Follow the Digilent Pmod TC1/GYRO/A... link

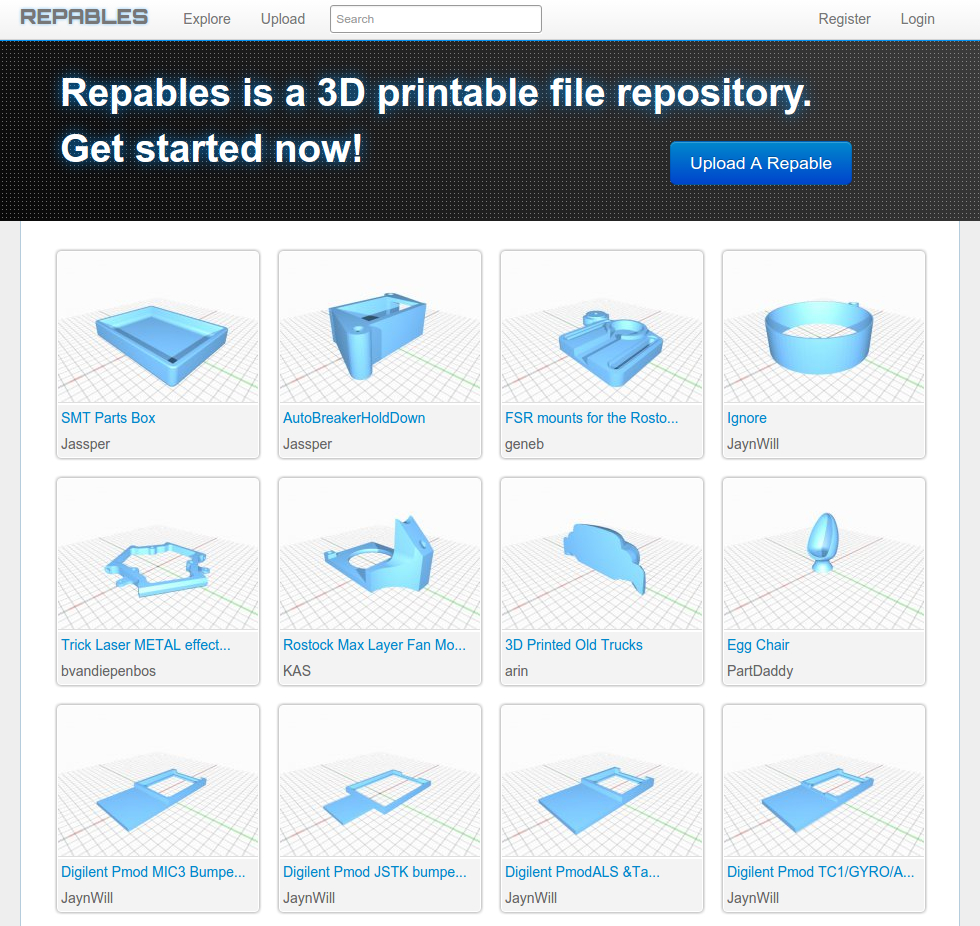click(x=820, y=872)
